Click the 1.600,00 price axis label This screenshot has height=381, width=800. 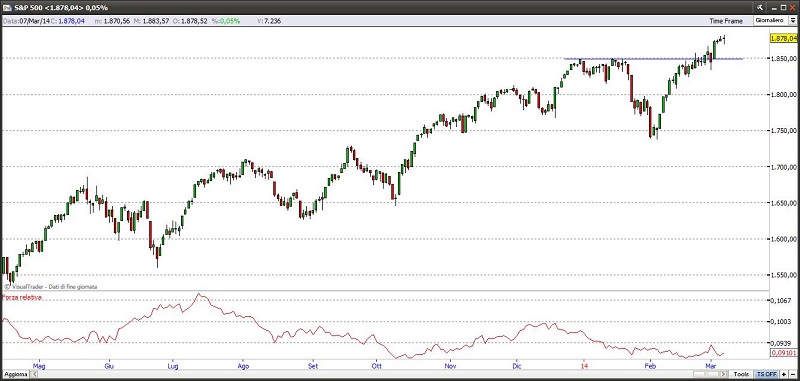(x=784, y=239)
